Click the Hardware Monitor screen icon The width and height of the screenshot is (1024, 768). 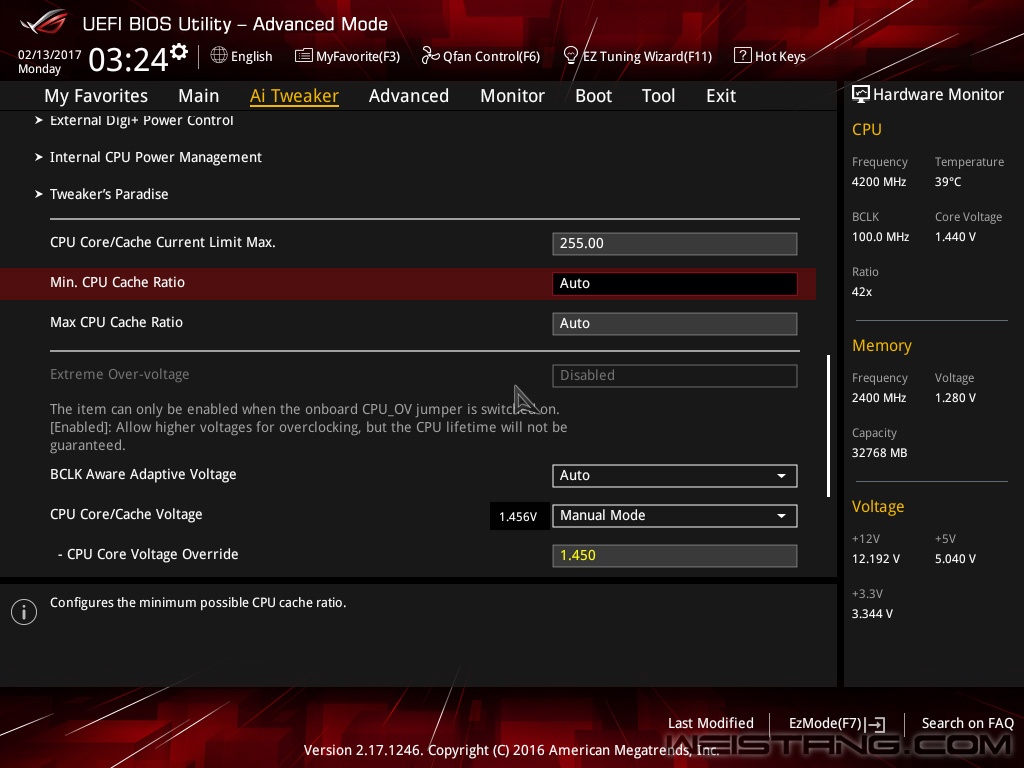861,95
